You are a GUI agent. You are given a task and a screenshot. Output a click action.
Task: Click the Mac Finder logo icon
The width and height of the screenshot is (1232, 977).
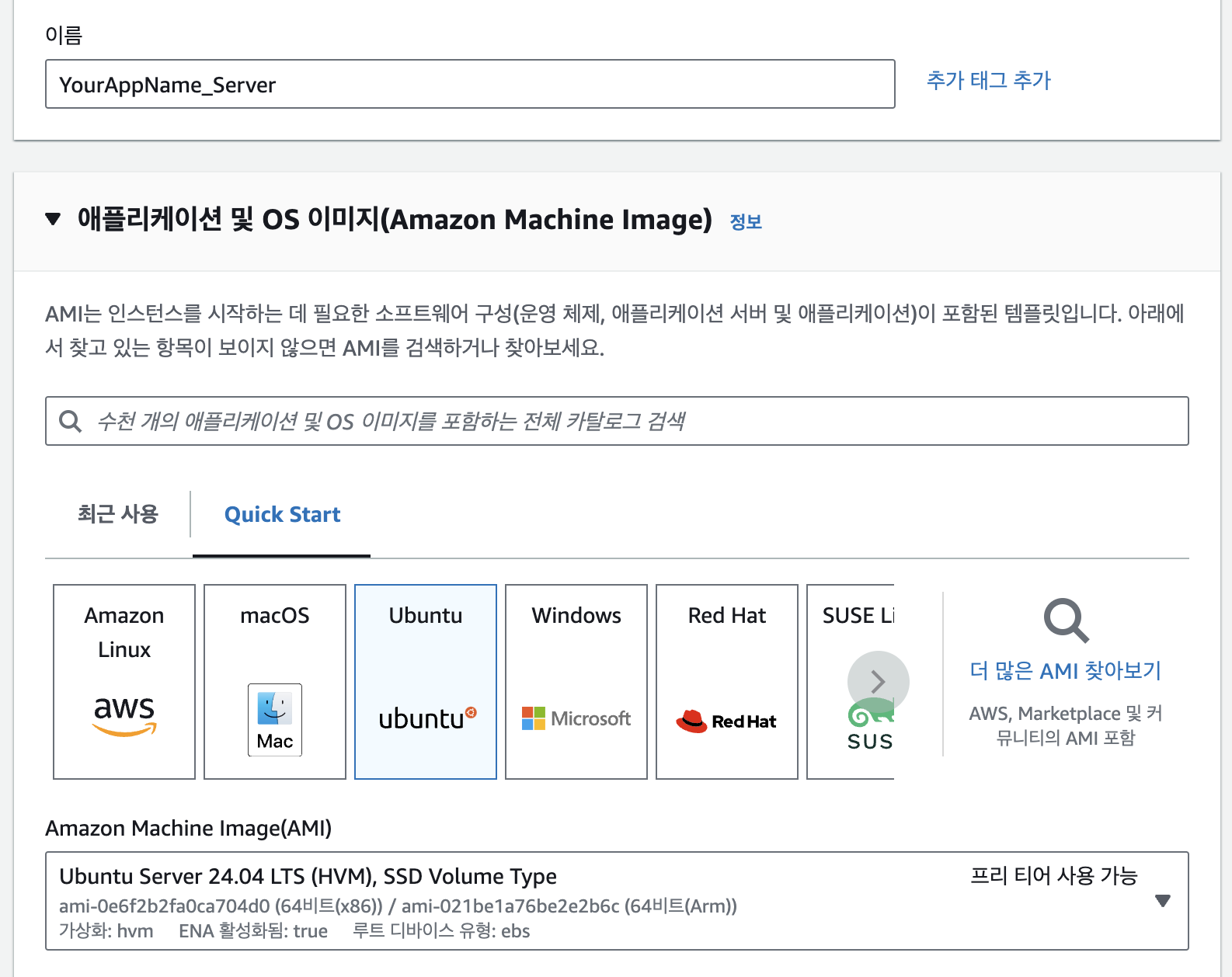pos(275,720)
